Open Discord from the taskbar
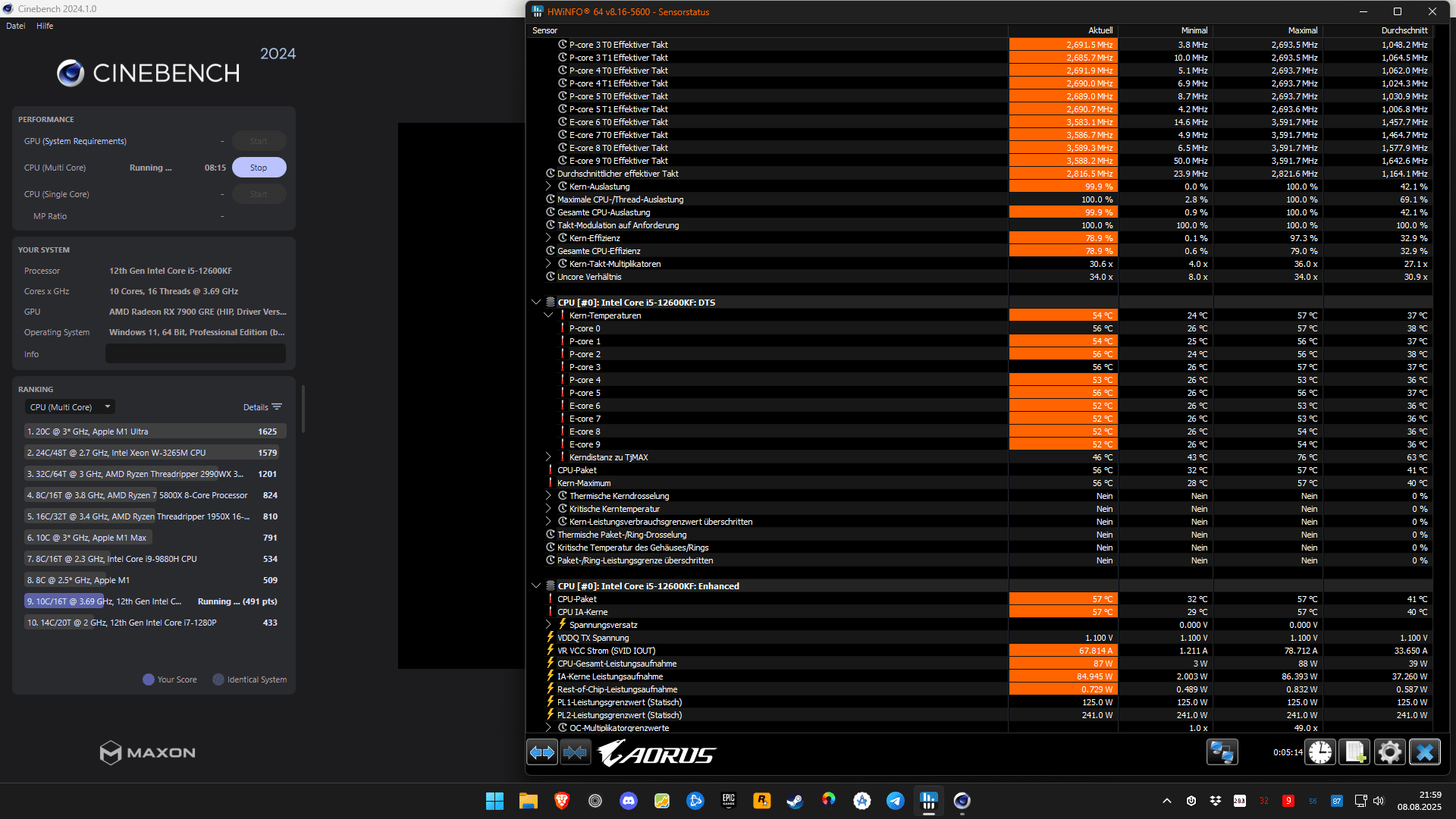 click(629, 801)
